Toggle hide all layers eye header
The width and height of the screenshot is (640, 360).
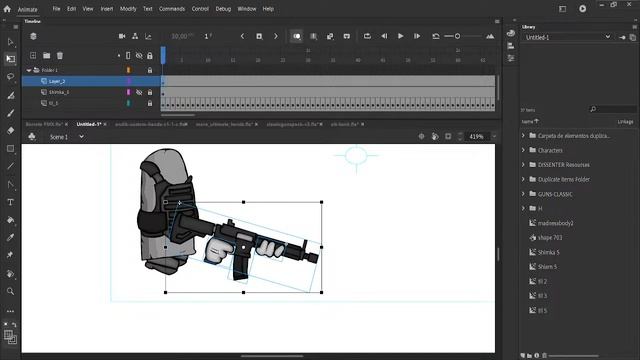pyautogui.click(x=139, y=56)
